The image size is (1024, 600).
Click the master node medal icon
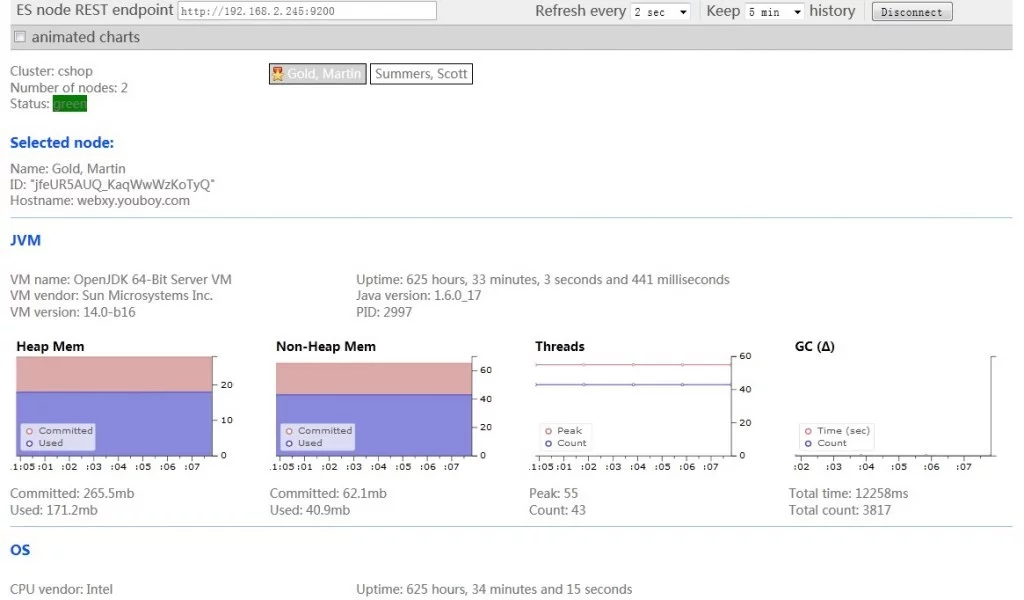click(278, 74)
